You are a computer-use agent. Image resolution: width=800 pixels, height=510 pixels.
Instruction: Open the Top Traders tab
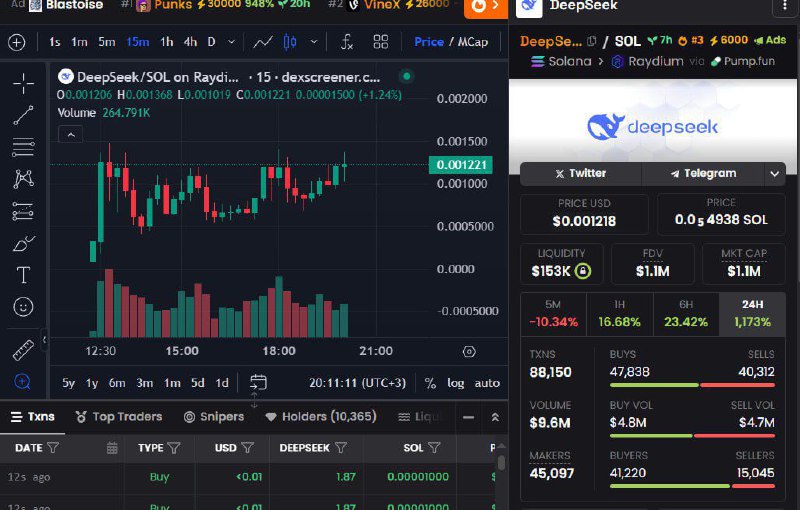pyautogui.click(x=118, y=417)
